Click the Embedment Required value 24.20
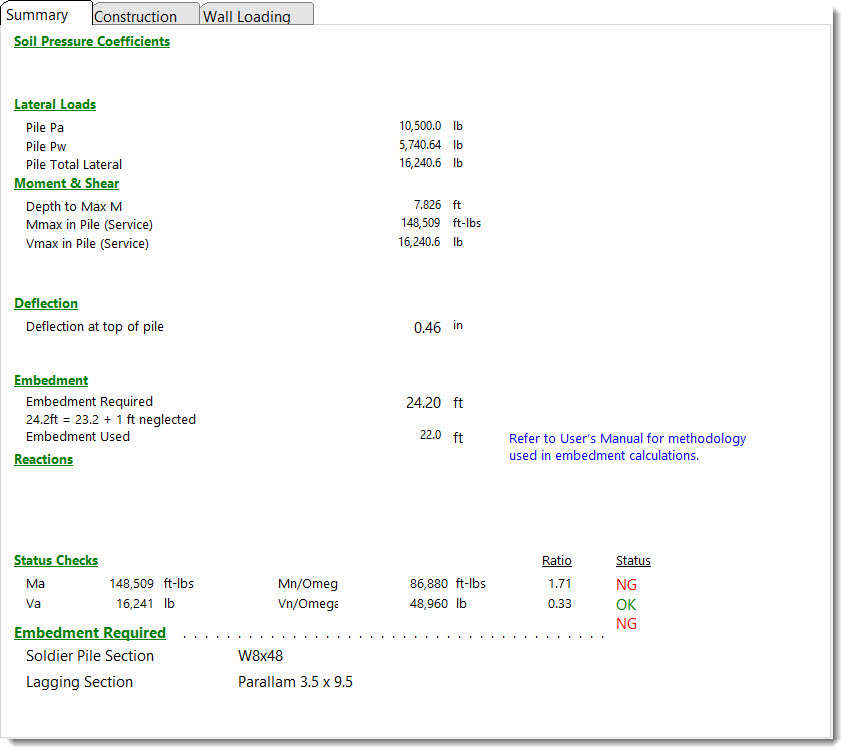 pyautogui.click(x=422, y=403)
